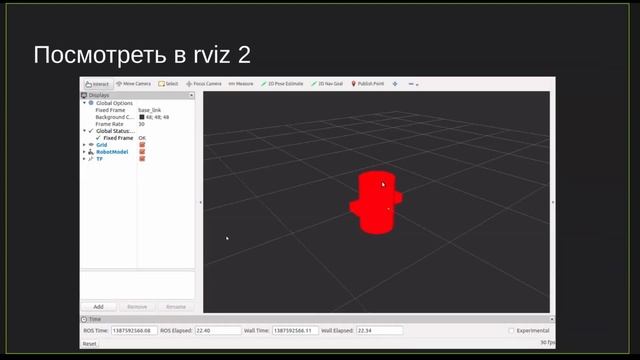This screenshot has height=360, width=640.
Task: Choose the Select tool
Action: (x=168, y=84)
